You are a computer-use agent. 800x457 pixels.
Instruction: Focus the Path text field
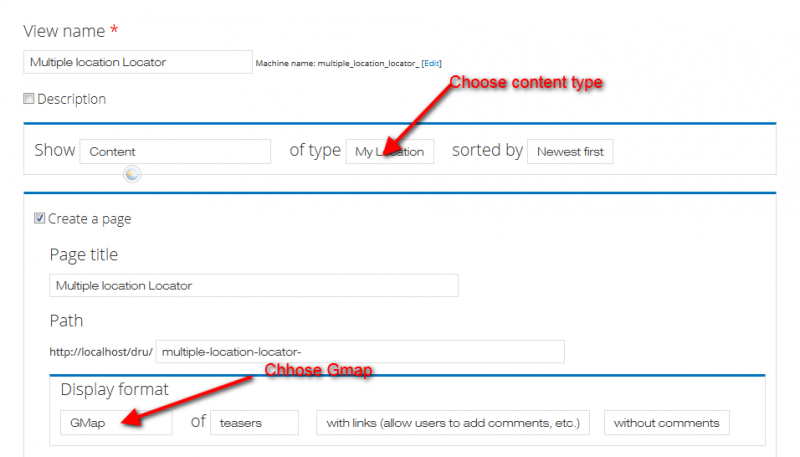point(360,351)
